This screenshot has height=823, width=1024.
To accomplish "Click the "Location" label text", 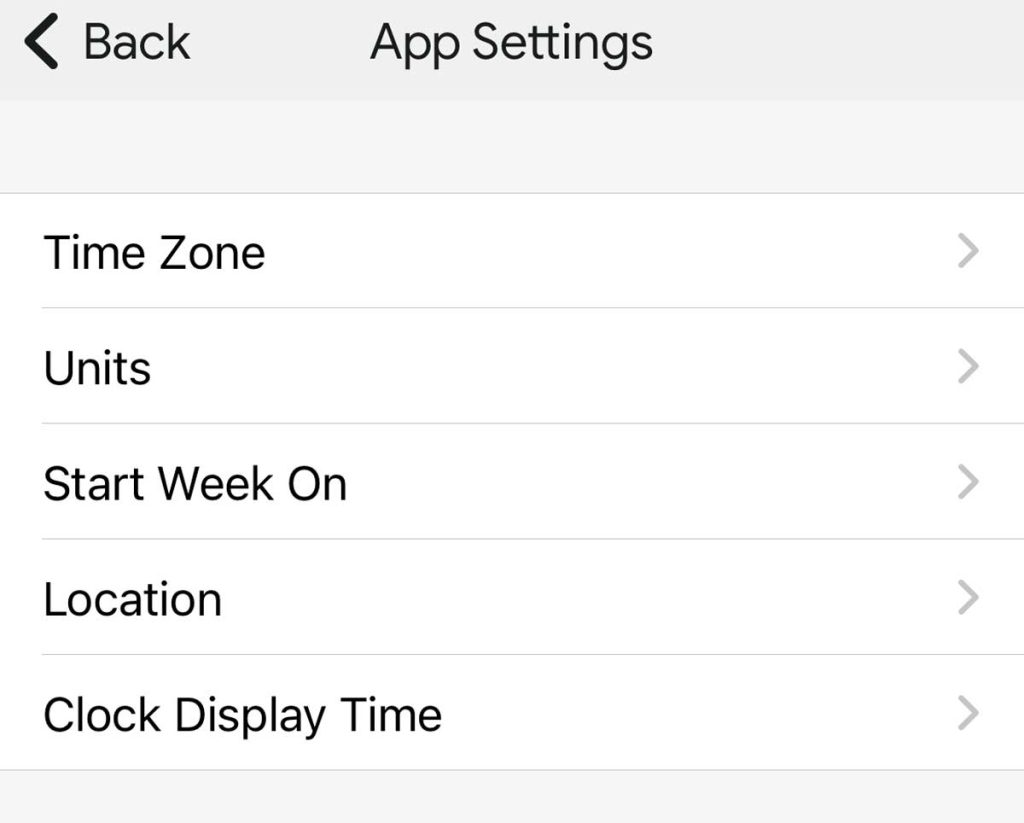I will click(x=132, y=600).
